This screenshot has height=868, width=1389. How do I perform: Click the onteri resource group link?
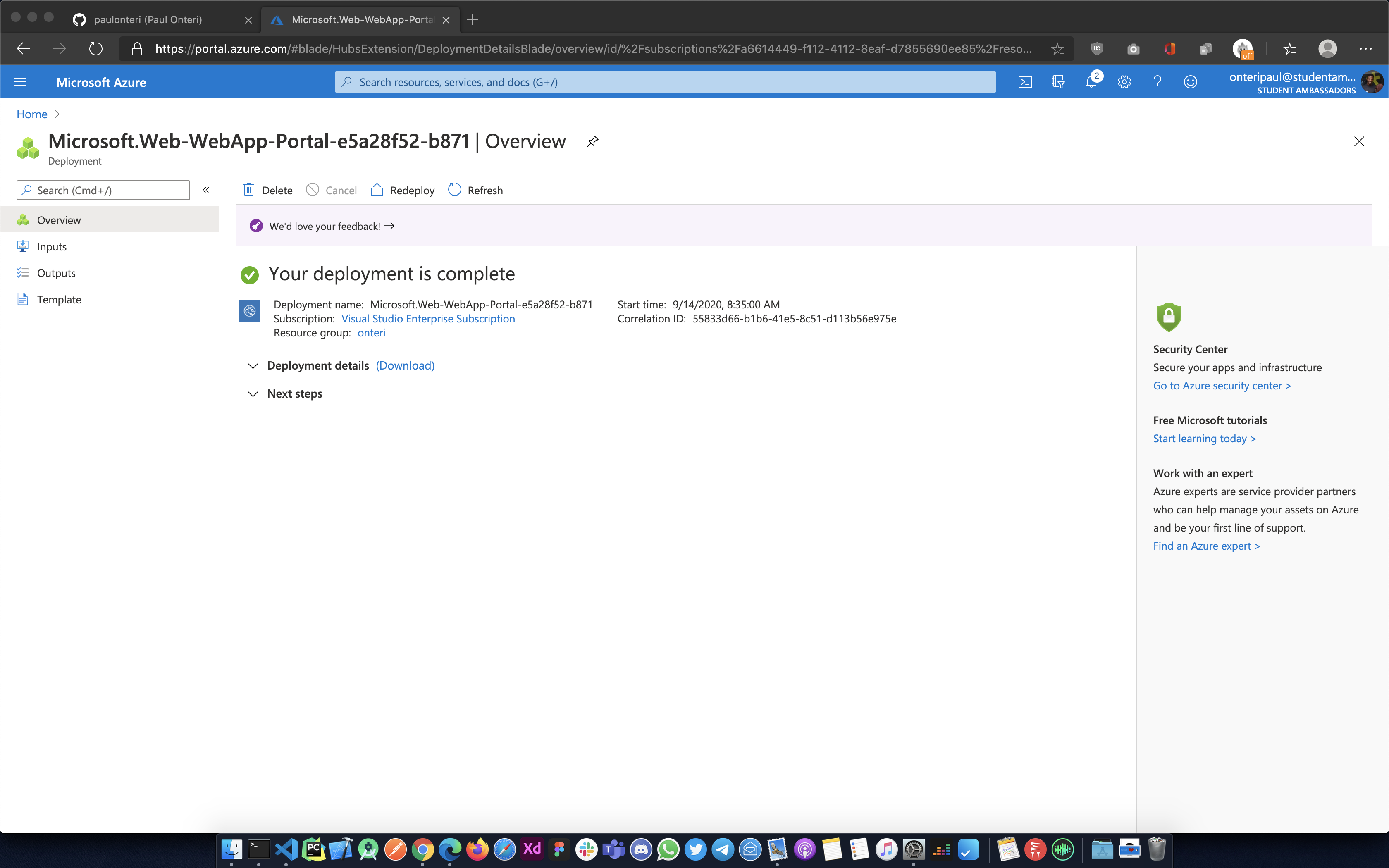371,332
